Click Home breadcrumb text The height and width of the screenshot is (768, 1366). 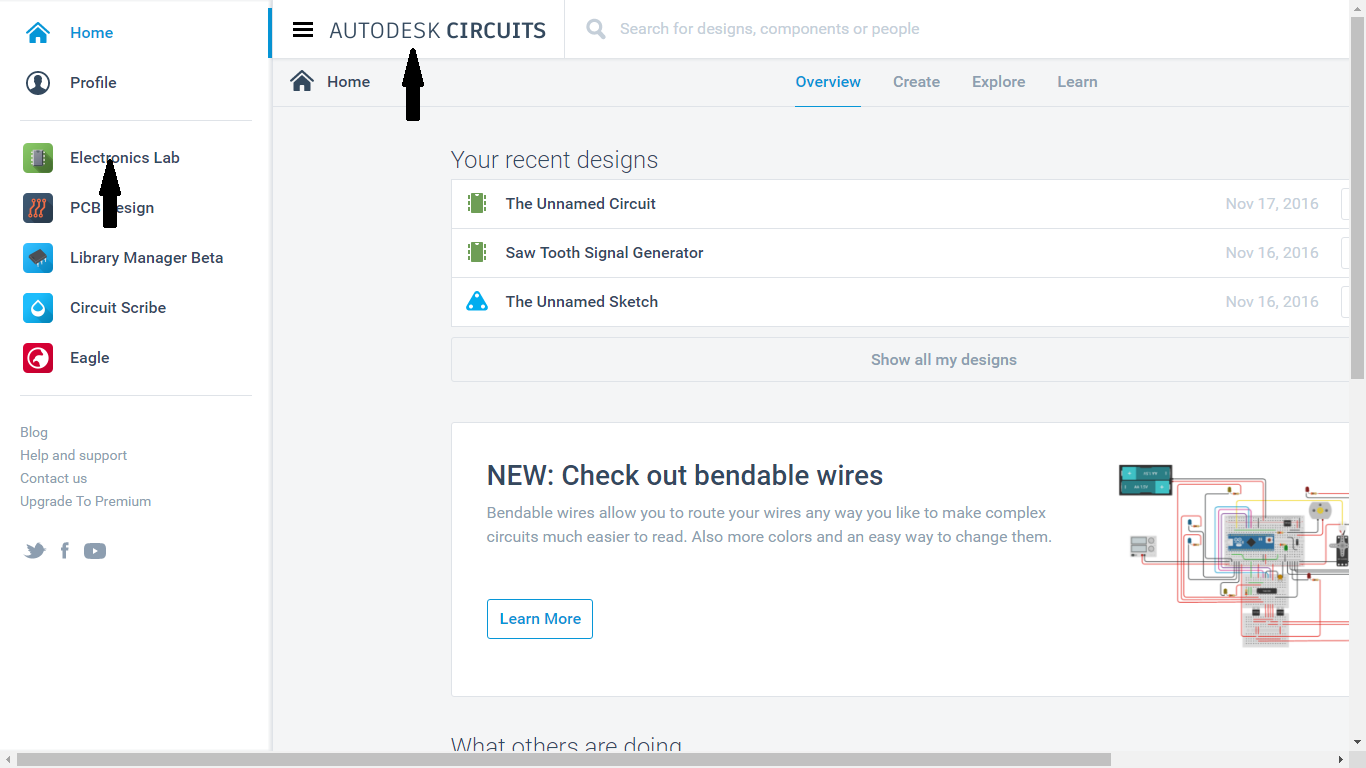(348, 82)
